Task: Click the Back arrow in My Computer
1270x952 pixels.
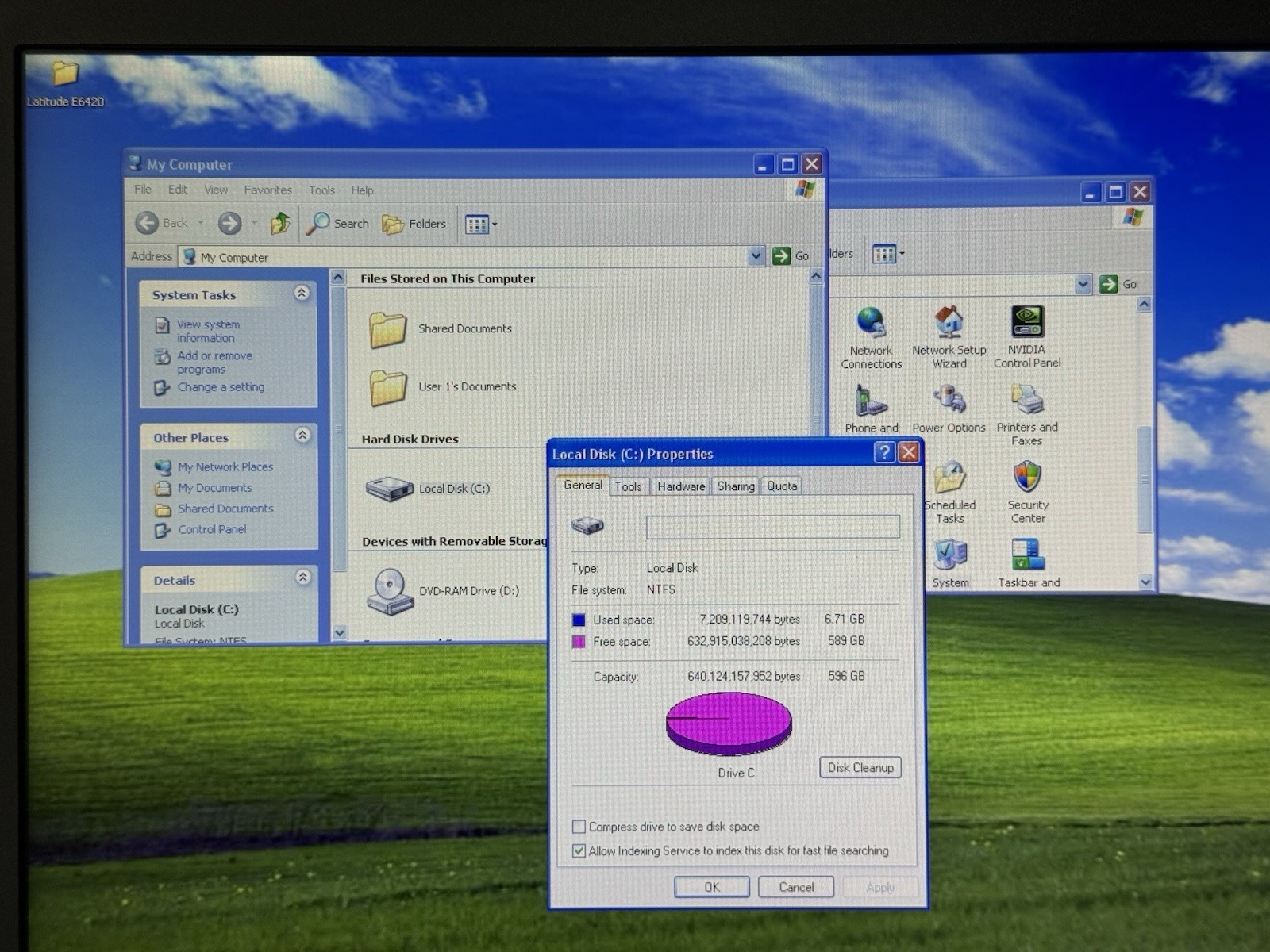Action: [x=147, y=223]
